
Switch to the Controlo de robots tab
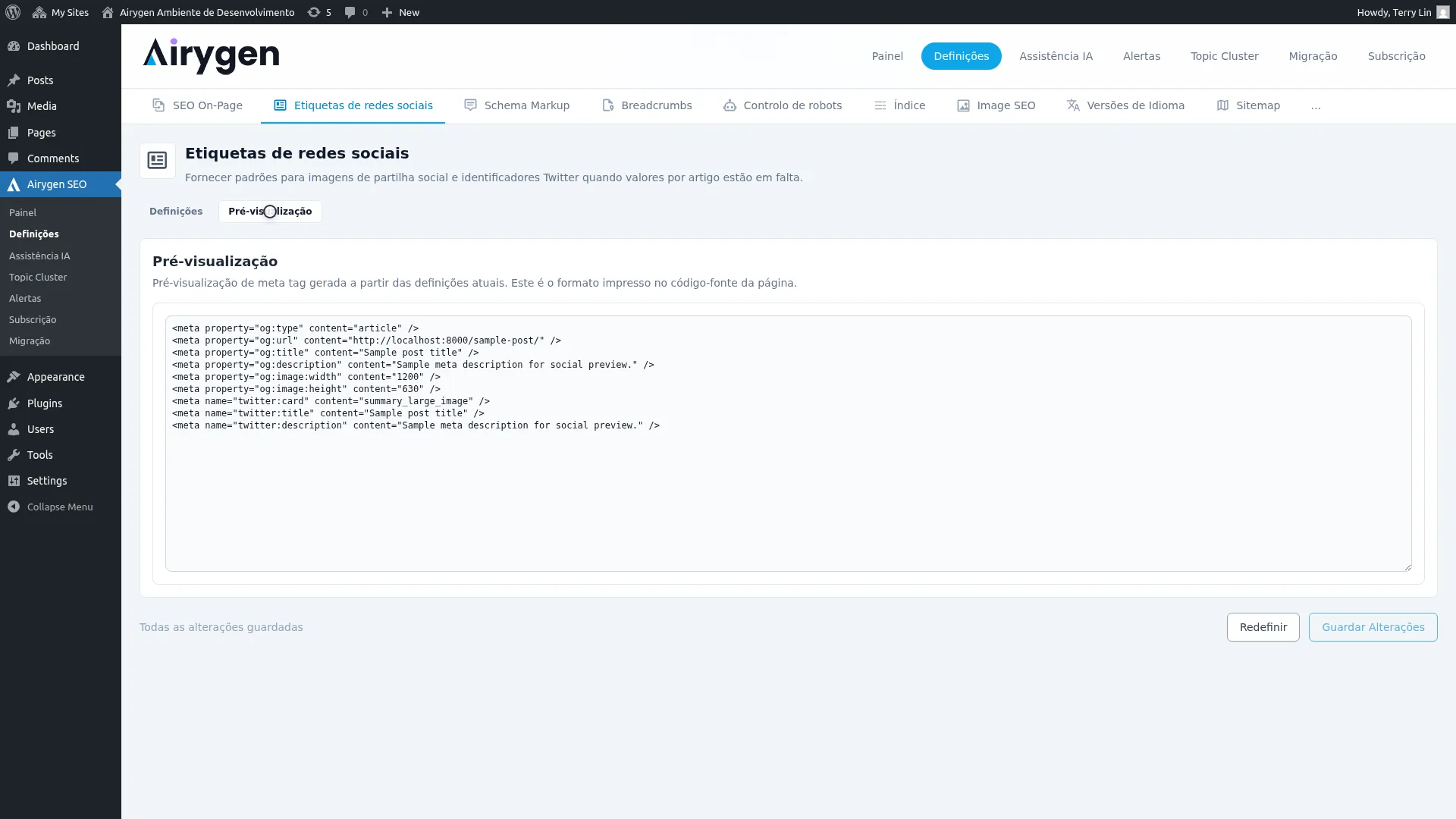783,105
